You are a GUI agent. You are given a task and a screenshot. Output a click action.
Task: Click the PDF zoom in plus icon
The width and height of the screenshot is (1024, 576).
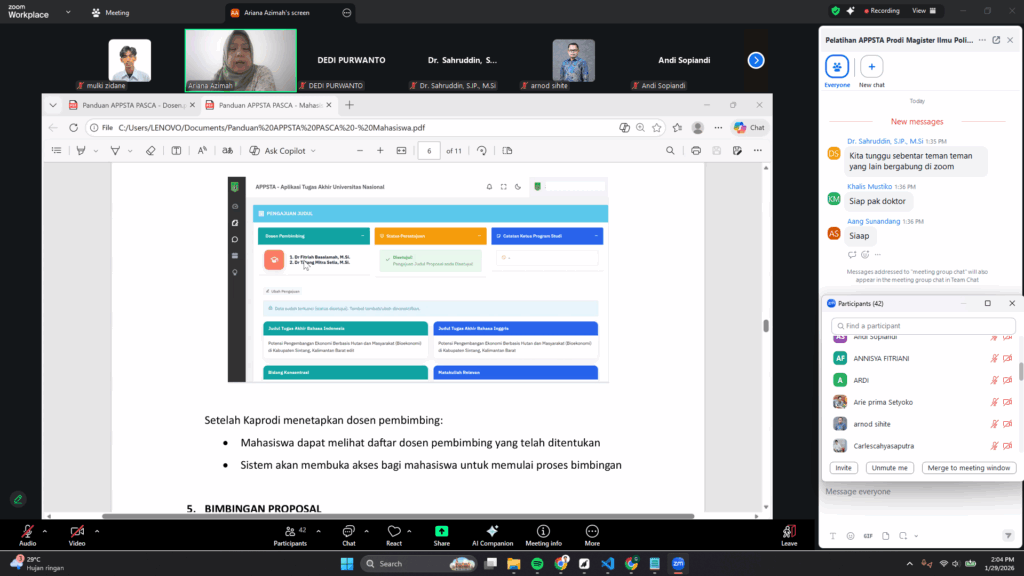380,151
